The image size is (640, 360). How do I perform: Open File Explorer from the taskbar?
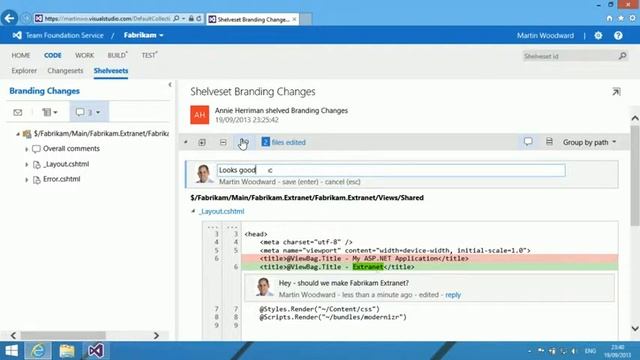click(x=67, y=351)
